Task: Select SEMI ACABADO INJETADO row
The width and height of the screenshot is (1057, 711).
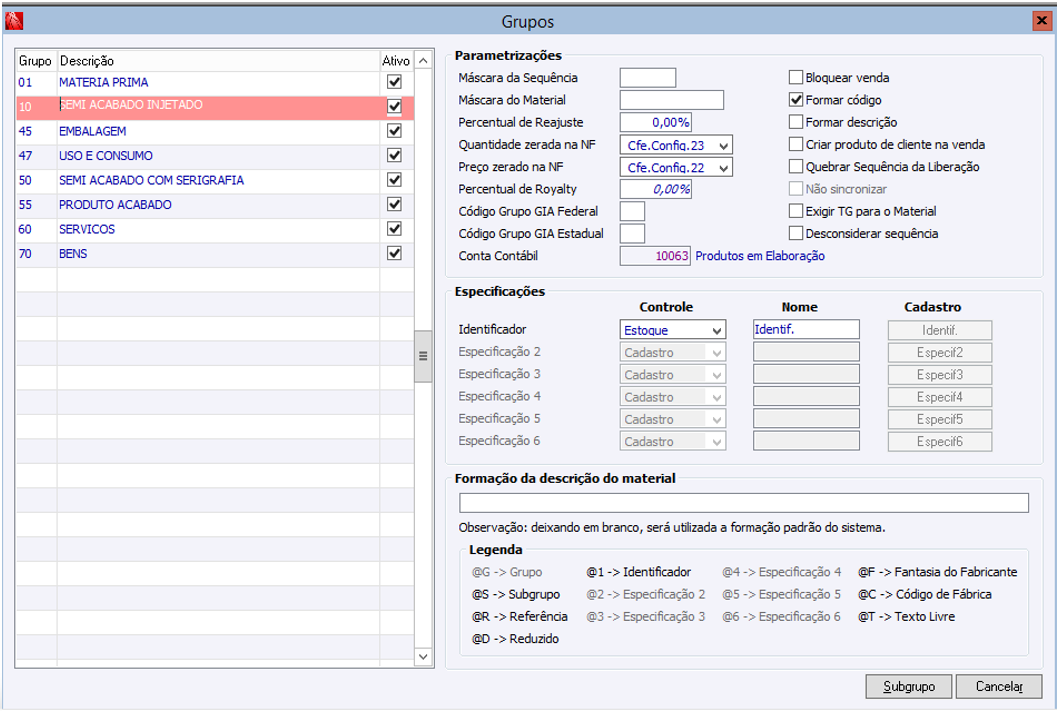Action: pos(215,107)
